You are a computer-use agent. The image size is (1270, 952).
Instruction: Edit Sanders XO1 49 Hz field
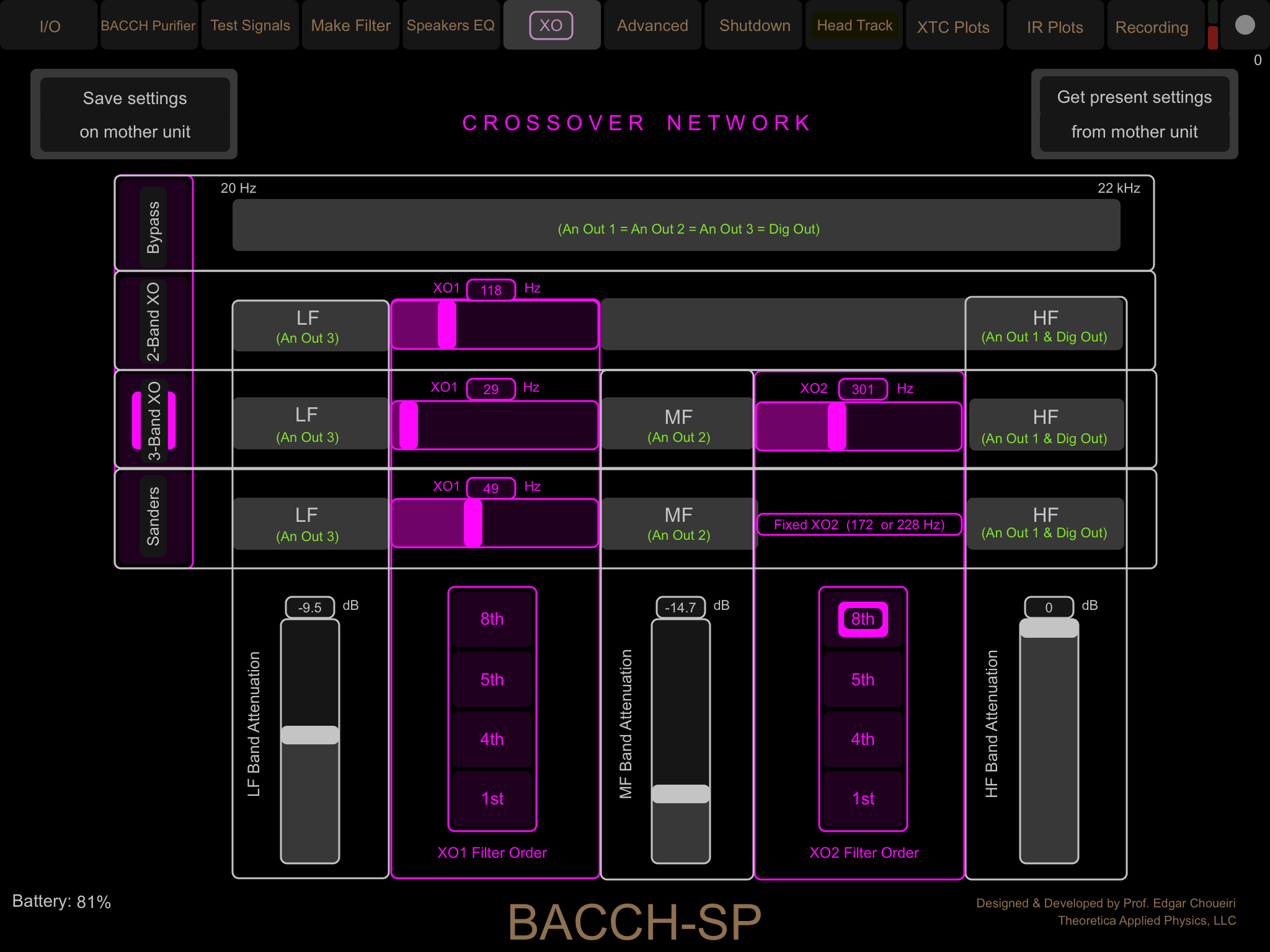click(x=491, y=488)
